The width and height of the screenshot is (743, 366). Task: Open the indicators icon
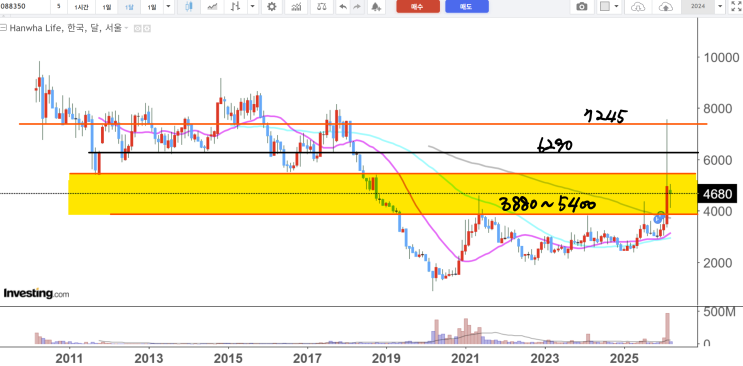(x=297, y=7)
